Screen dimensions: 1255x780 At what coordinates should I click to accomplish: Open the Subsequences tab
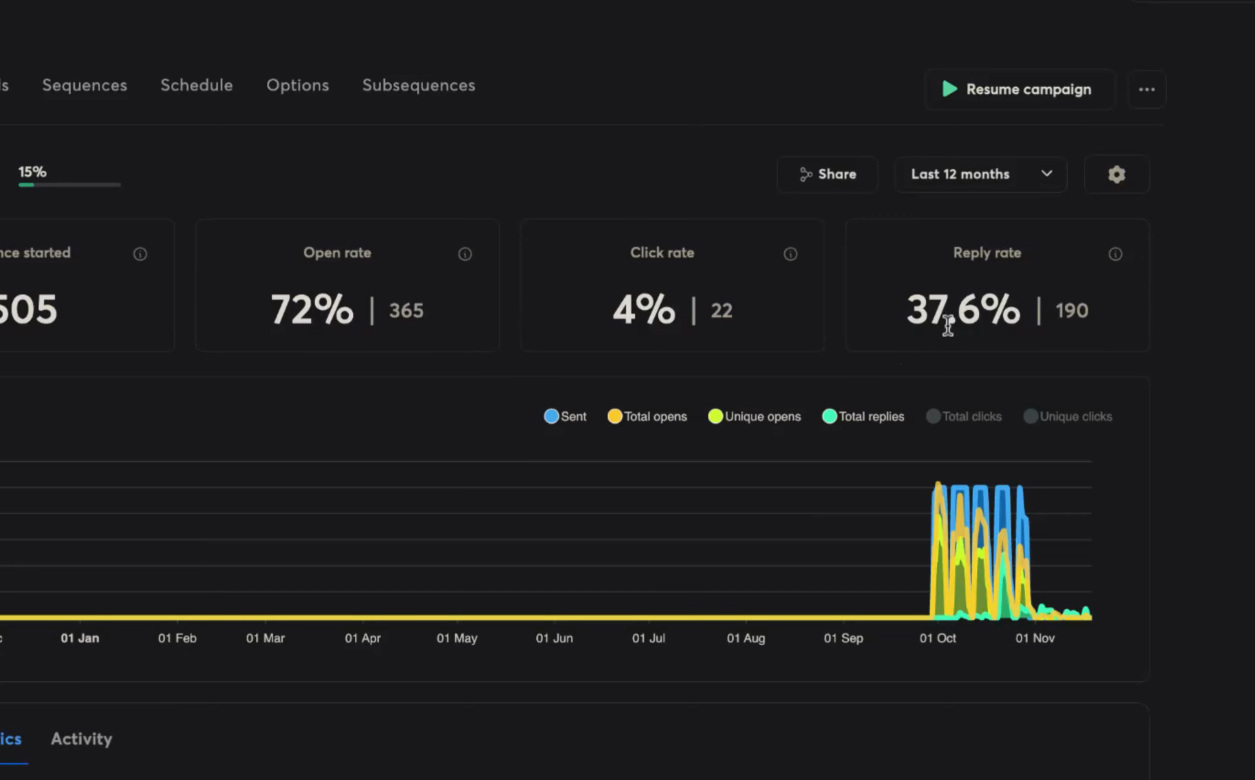click(418, 85)
